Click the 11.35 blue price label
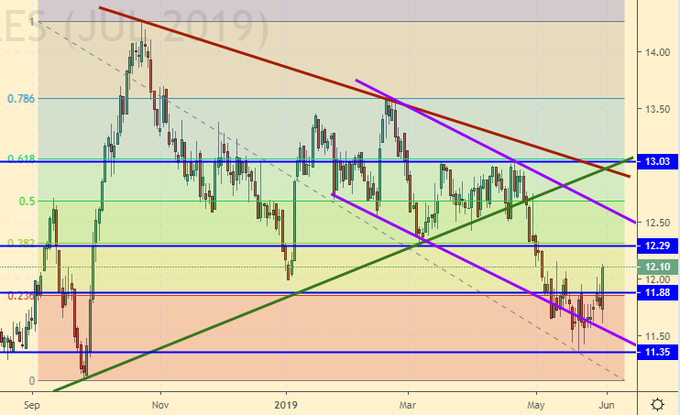The height and width of the screenshot is (415, 680). [x=657, y=352]
